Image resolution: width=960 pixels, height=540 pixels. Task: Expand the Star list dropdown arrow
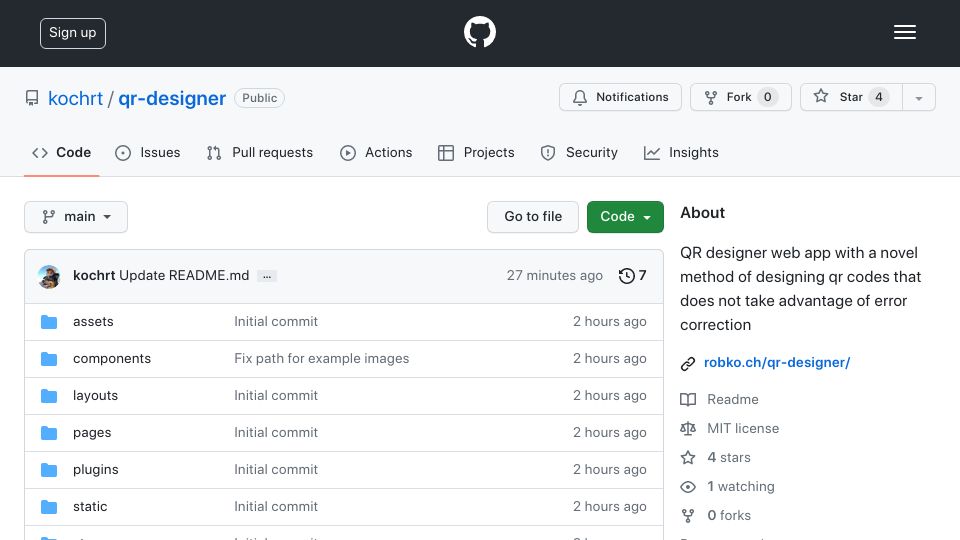[918, 97]
